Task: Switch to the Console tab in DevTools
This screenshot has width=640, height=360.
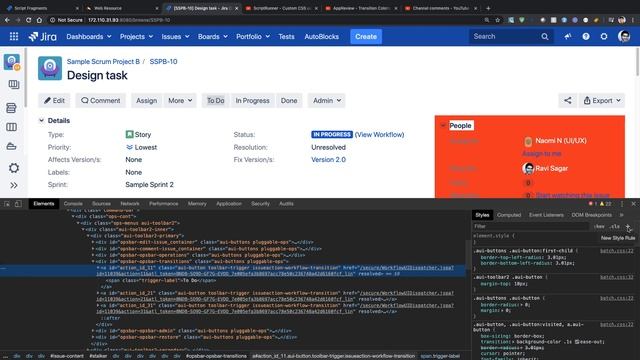Action: coord(73,204)
